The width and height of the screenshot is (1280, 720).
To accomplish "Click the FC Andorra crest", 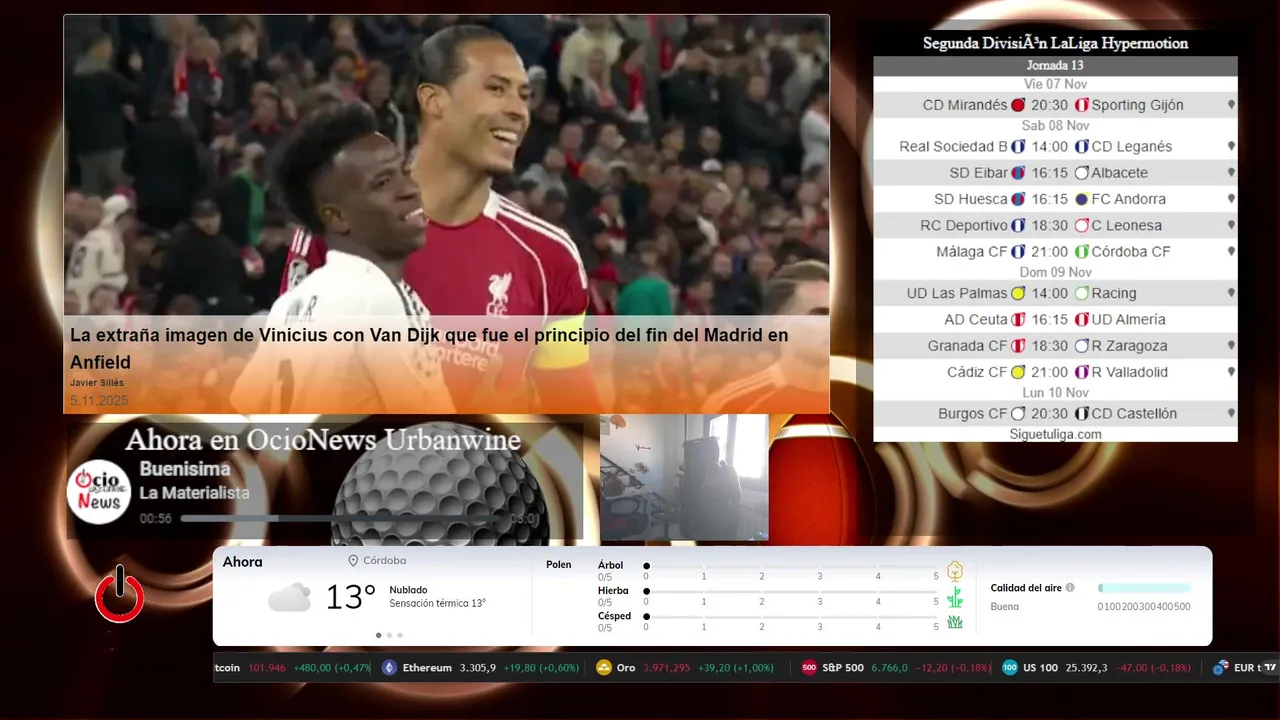I will tap(1081, 199).
